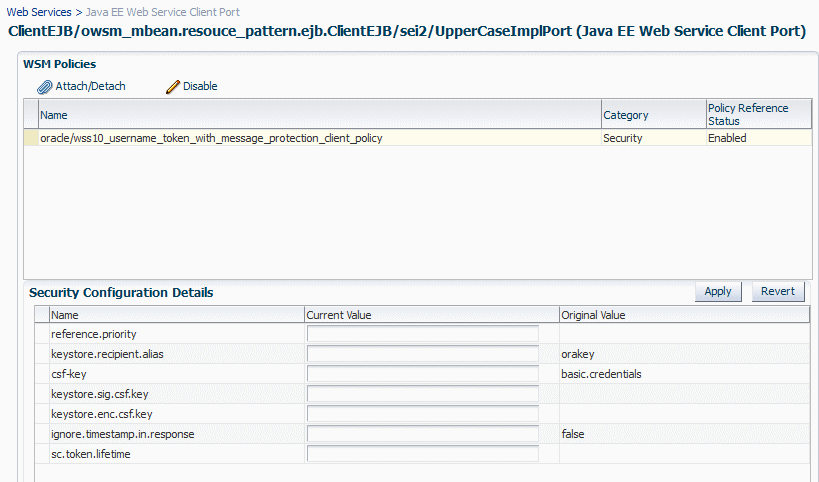This screenshot has height=482, width=819.
Task: Click the Policy Reference Status column header
Action: (759, 114)
